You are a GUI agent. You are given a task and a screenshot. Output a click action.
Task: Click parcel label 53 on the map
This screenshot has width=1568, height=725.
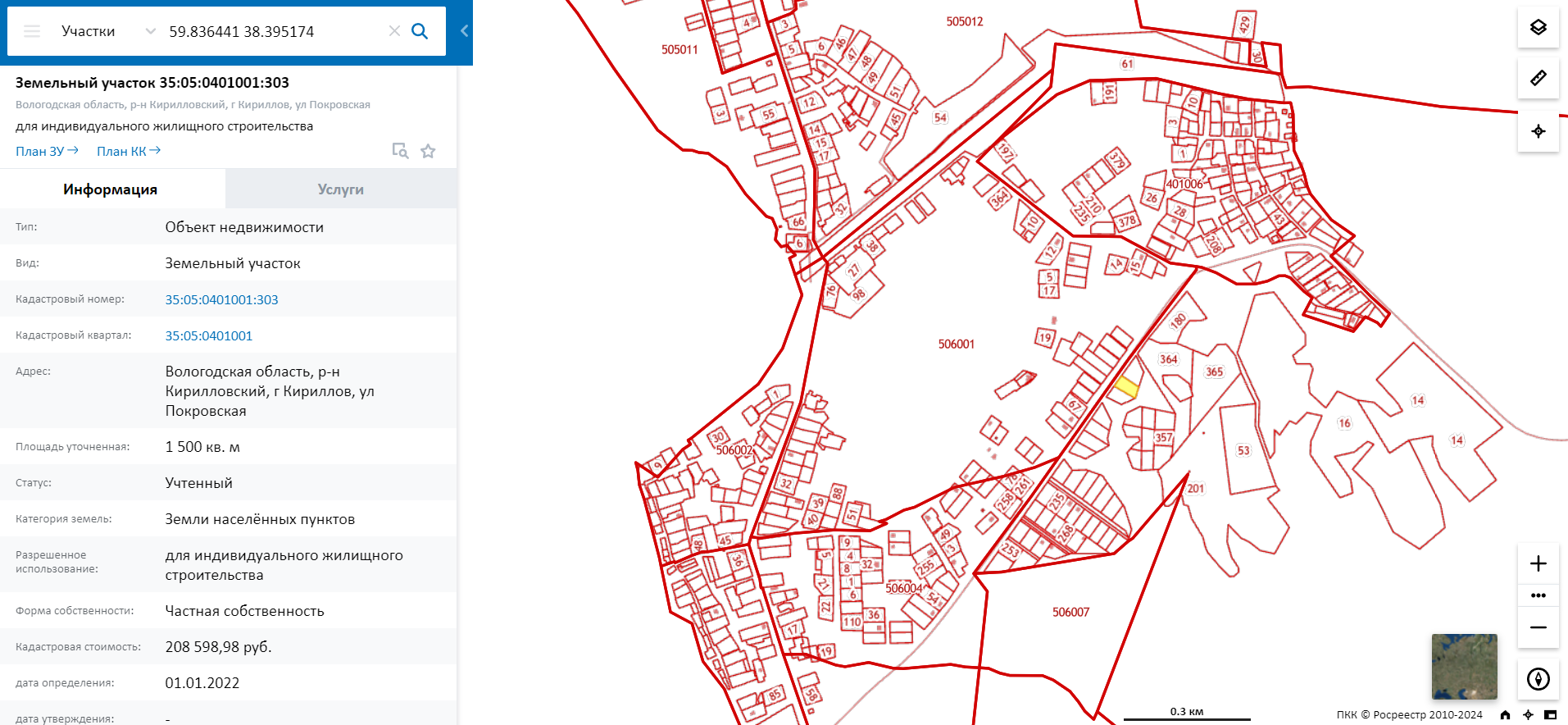(x=1243, y=450)
